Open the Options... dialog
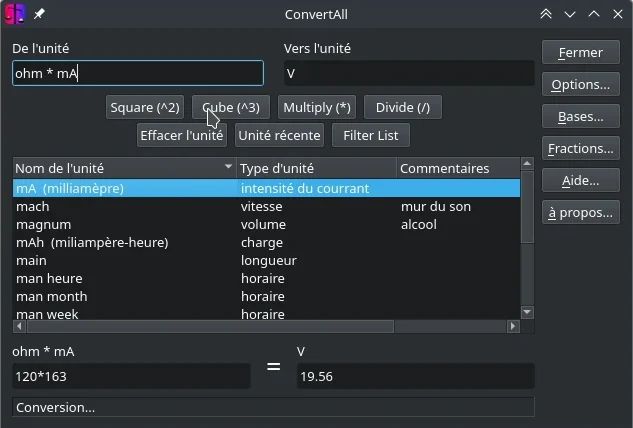 pyautogui.click(x=581, y=84)
